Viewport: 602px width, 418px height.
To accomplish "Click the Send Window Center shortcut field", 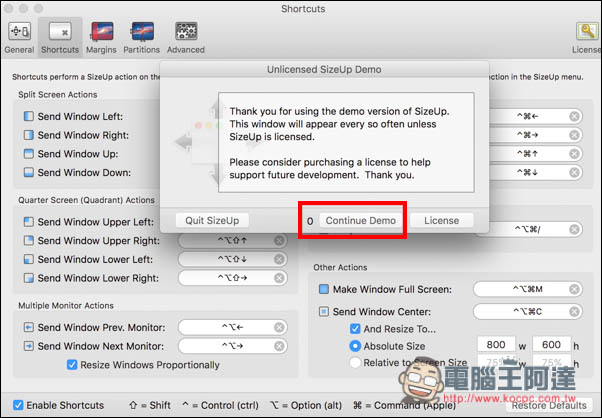I will [528, 311].
